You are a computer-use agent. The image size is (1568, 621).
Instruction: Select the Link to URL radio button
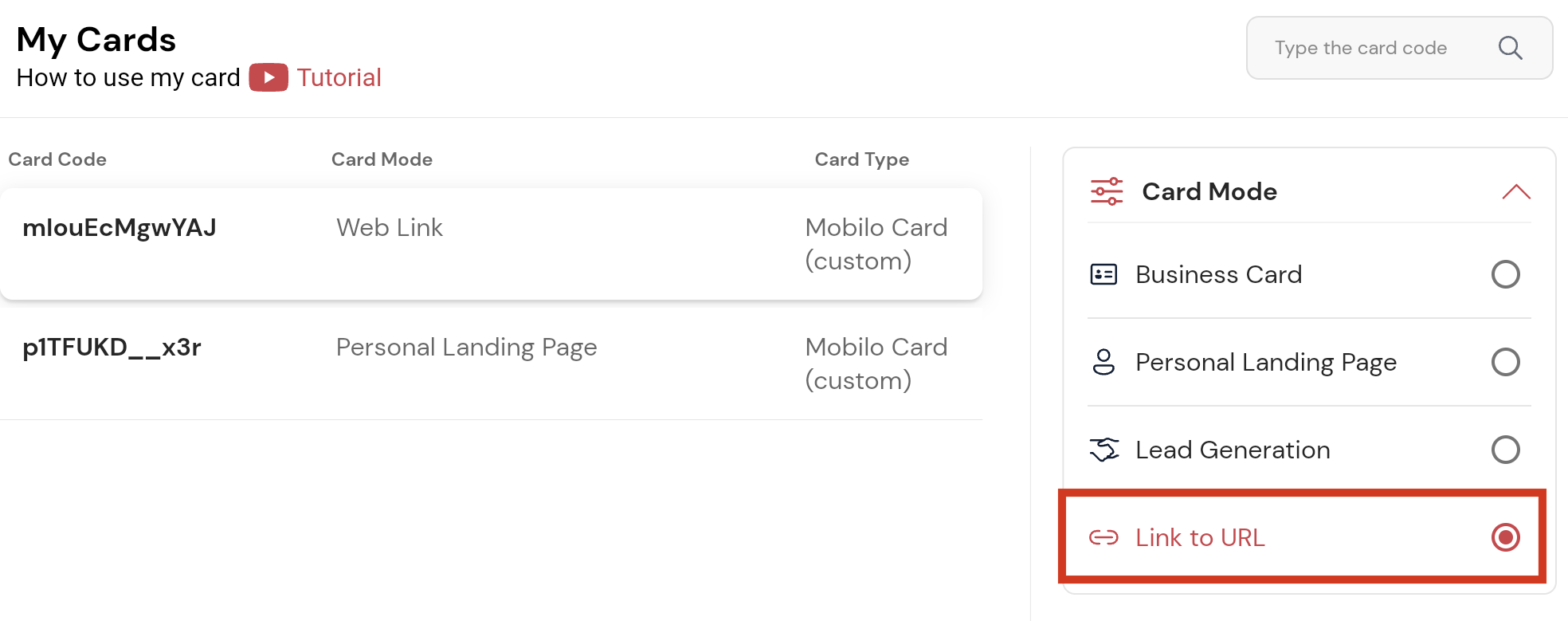click(1505, 537)
